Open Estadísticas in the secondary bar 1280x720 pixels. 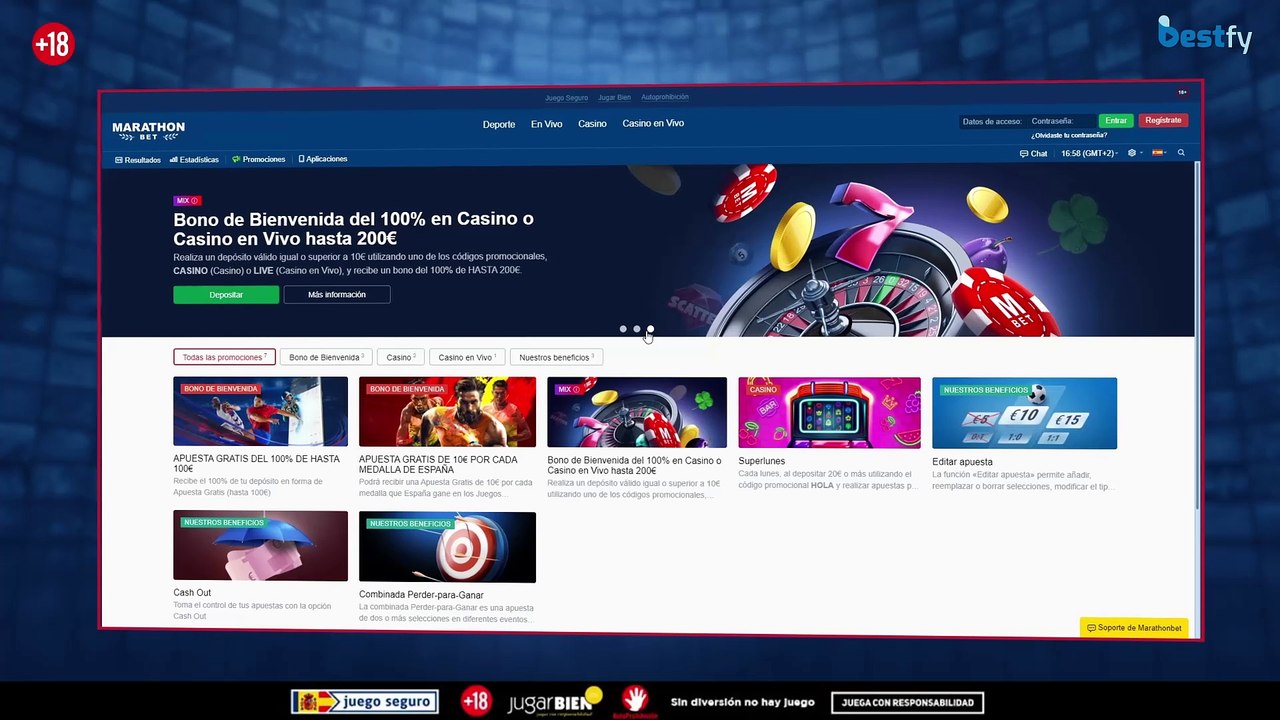pos(194,160)
